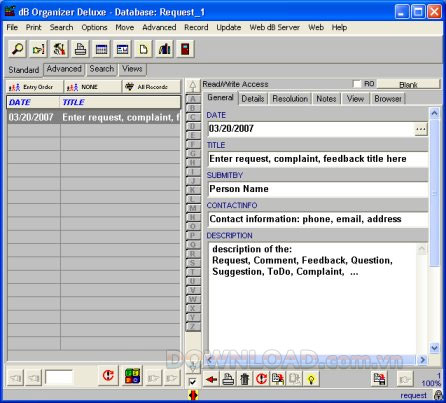Switch to the Views toolbar tab
The width and height of the screenshot is (446, 403).
coord(132,69)
